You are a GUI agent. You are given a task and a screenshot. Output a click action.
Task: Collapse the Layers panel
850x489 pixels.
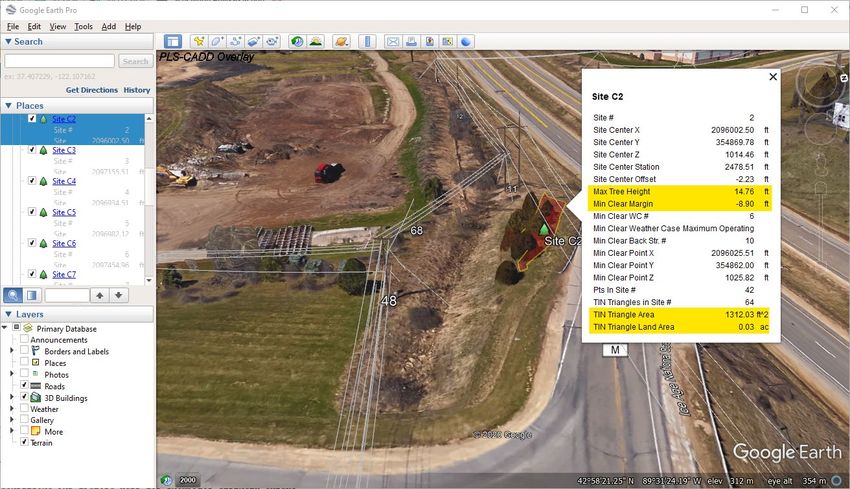[x=8, y=314]
